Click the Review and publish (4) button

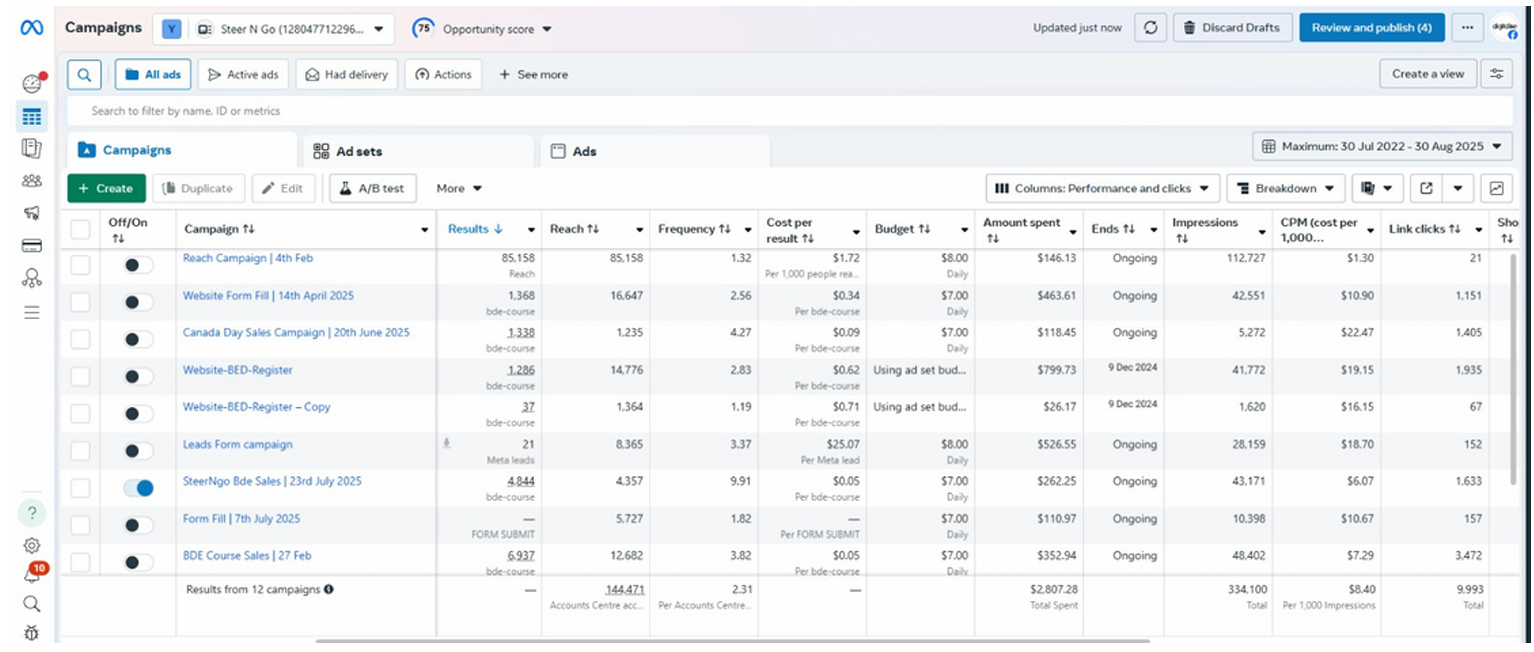tap(1372, 28)
